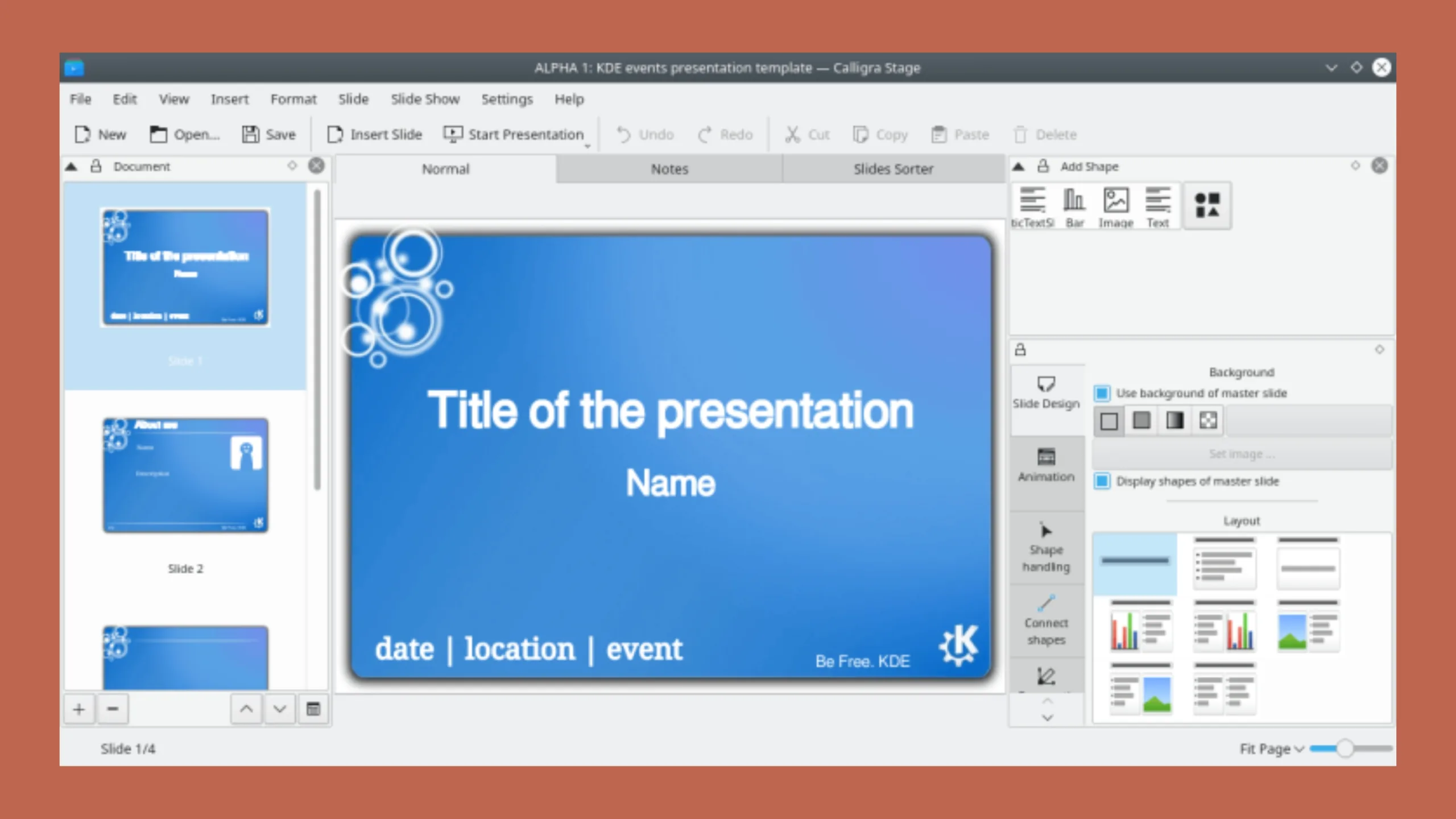Choose the pattern background option
Screen dimensions: 1456x819
pos(1208,421)
